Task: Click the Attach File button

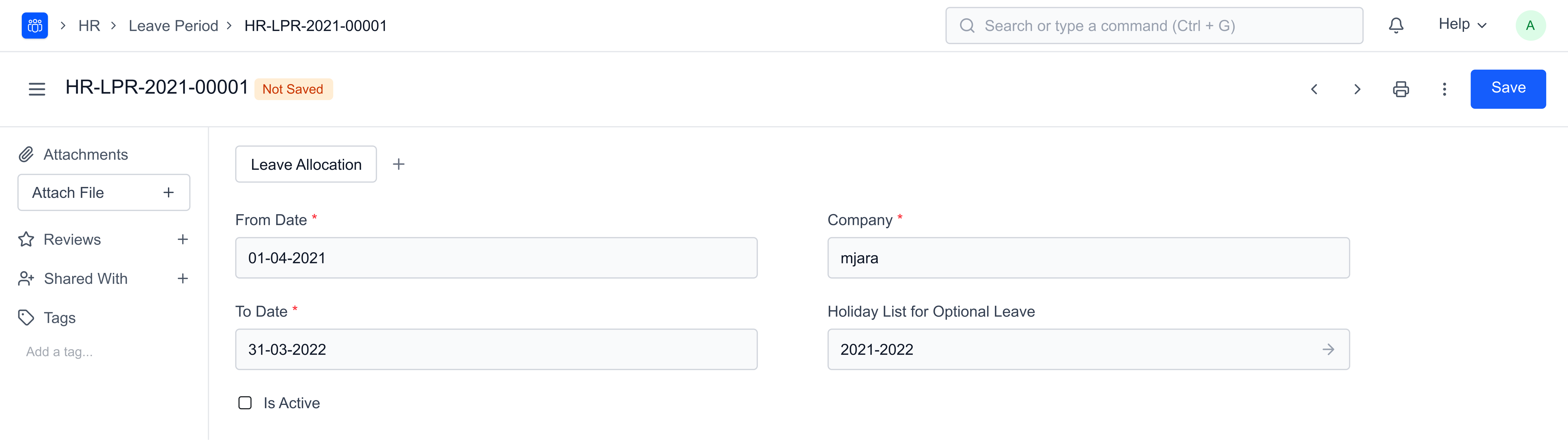Action: [103, 193]
